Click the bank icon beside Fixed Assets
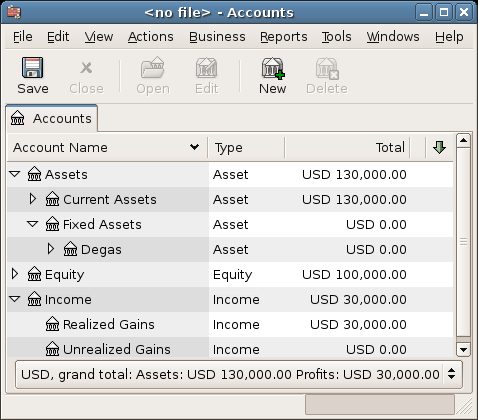The width and height of the screenshot is (478, 420). [x=52, y=224]
